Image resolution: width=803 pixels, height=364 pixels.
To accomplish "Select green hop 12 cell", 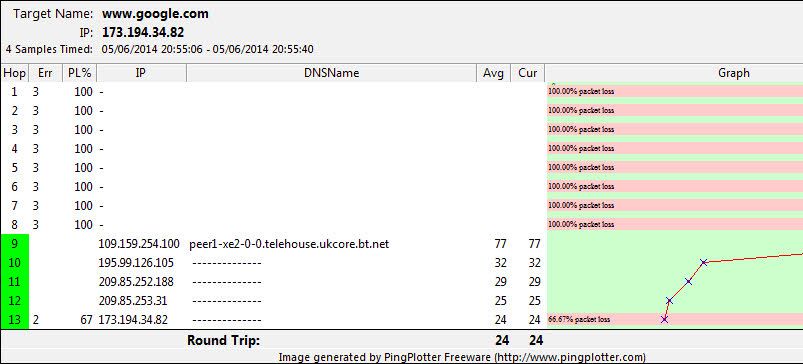I will (14, 301).
